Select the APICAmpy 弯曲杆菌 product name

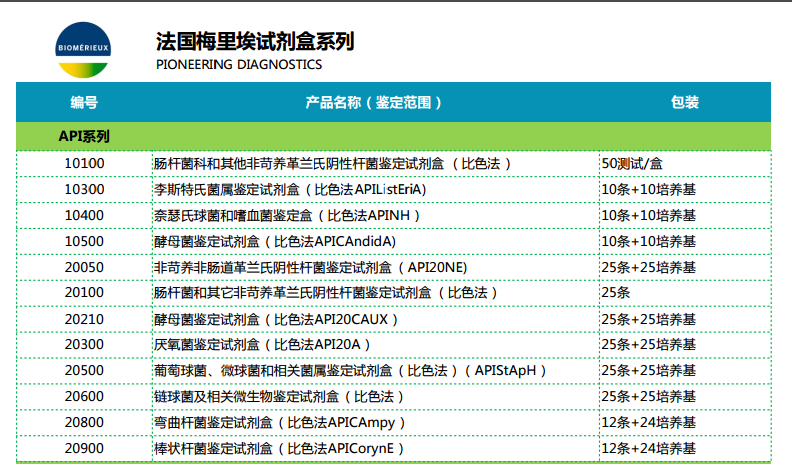[x=280, y=422]
